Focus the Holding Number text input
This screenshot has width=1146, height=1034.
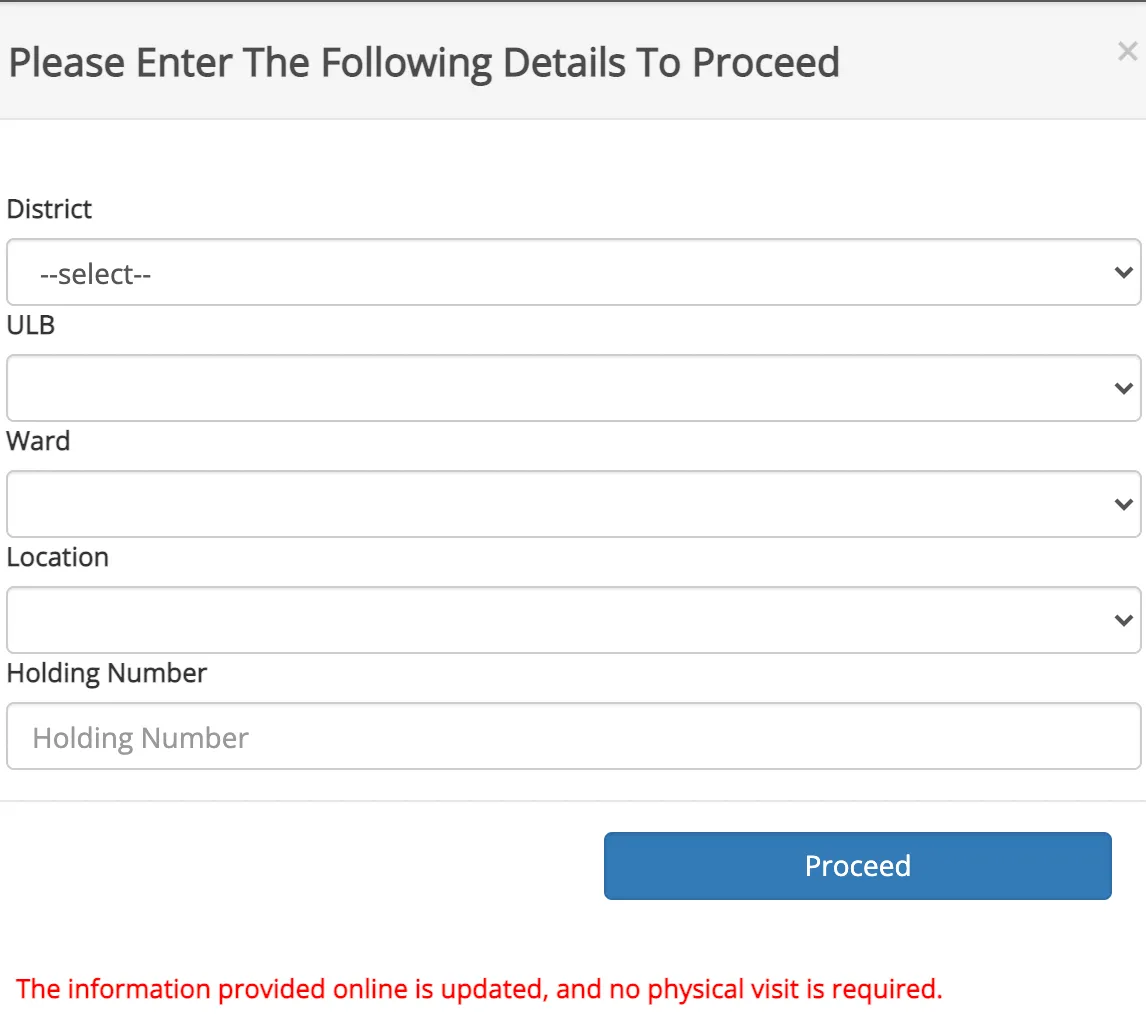point(573,736)
